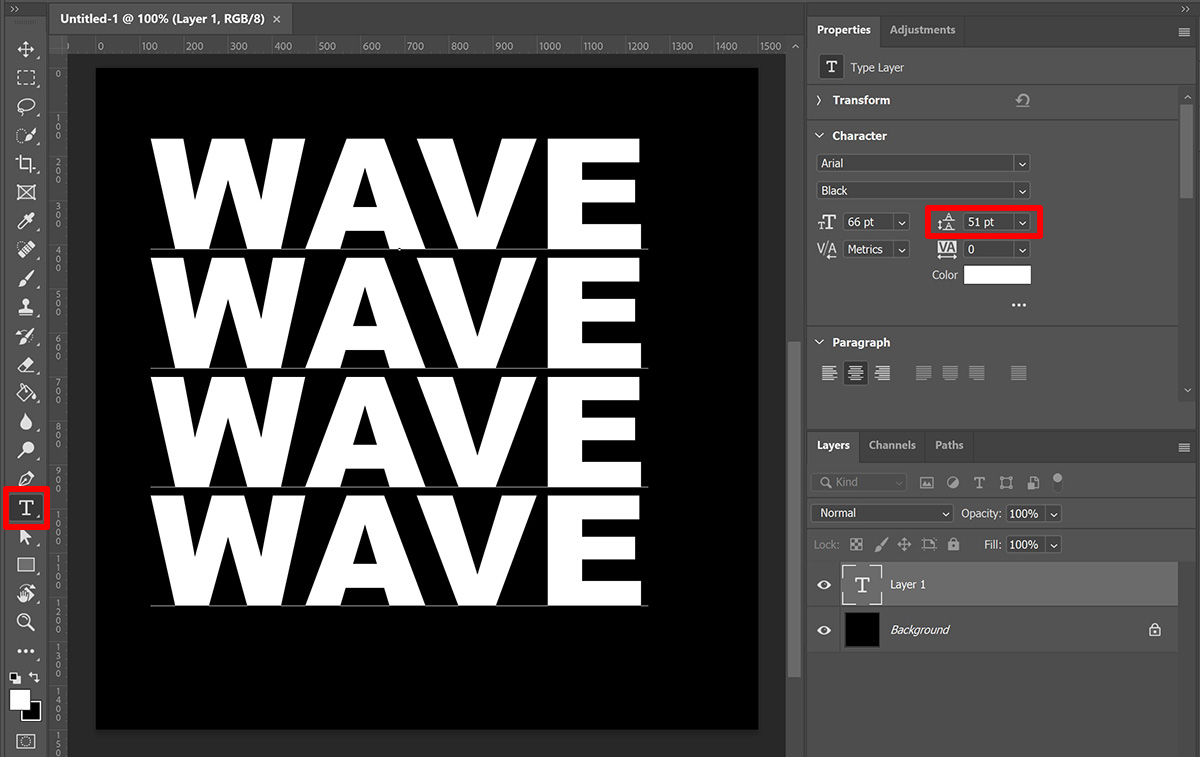
Task: Click the leading field showing 51 pt
Action: coord(983,221)
